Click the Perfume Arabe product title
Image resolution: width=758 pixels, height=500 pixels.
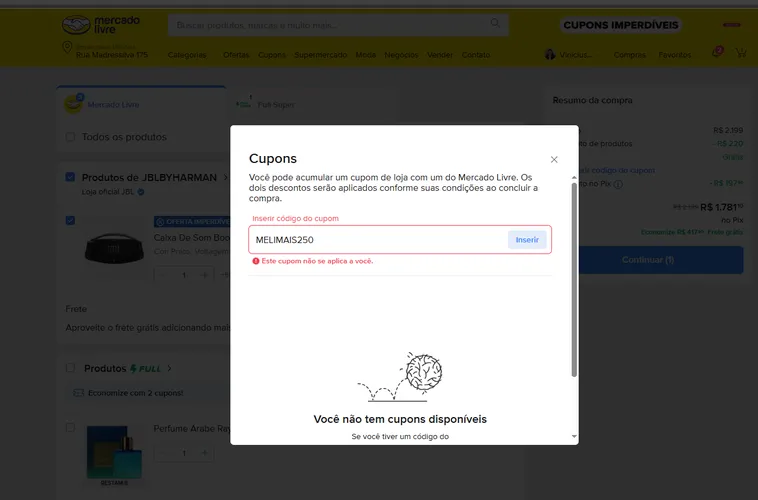(x=192, y=428)
